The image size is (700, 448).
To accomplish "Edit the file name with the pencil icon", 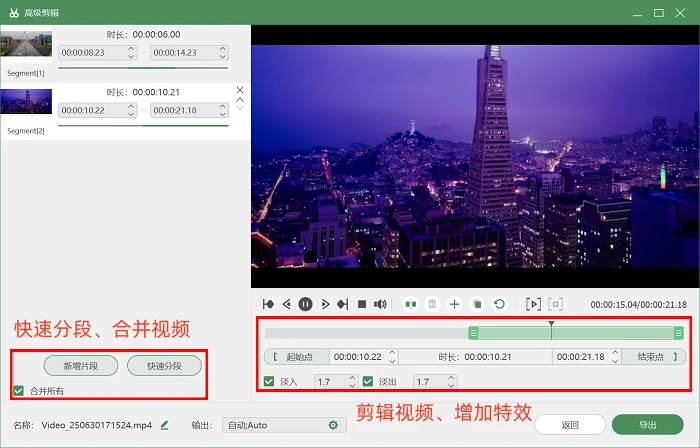I will 165,425.
